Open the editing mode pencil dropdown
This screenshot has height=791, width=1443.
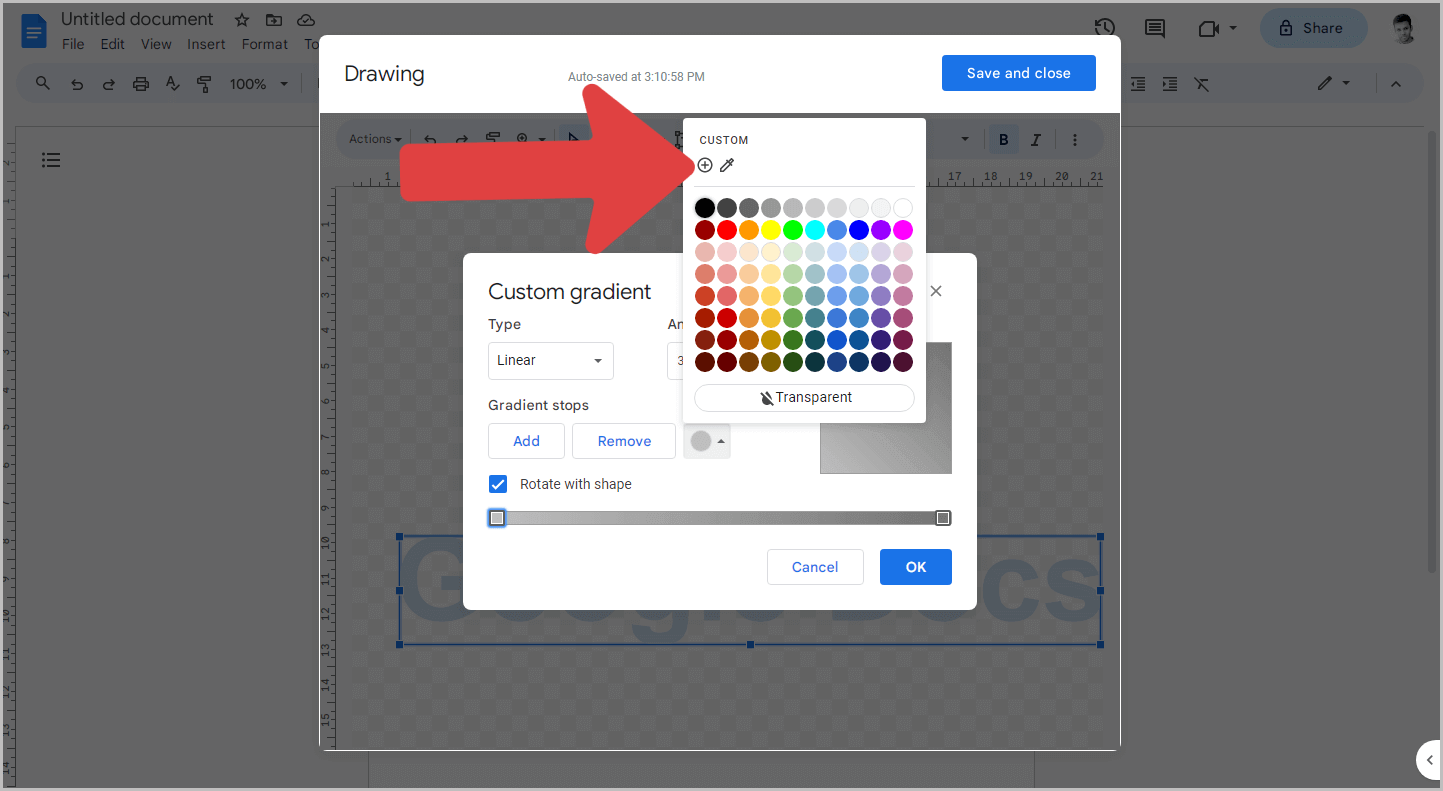coord(1333,84)
